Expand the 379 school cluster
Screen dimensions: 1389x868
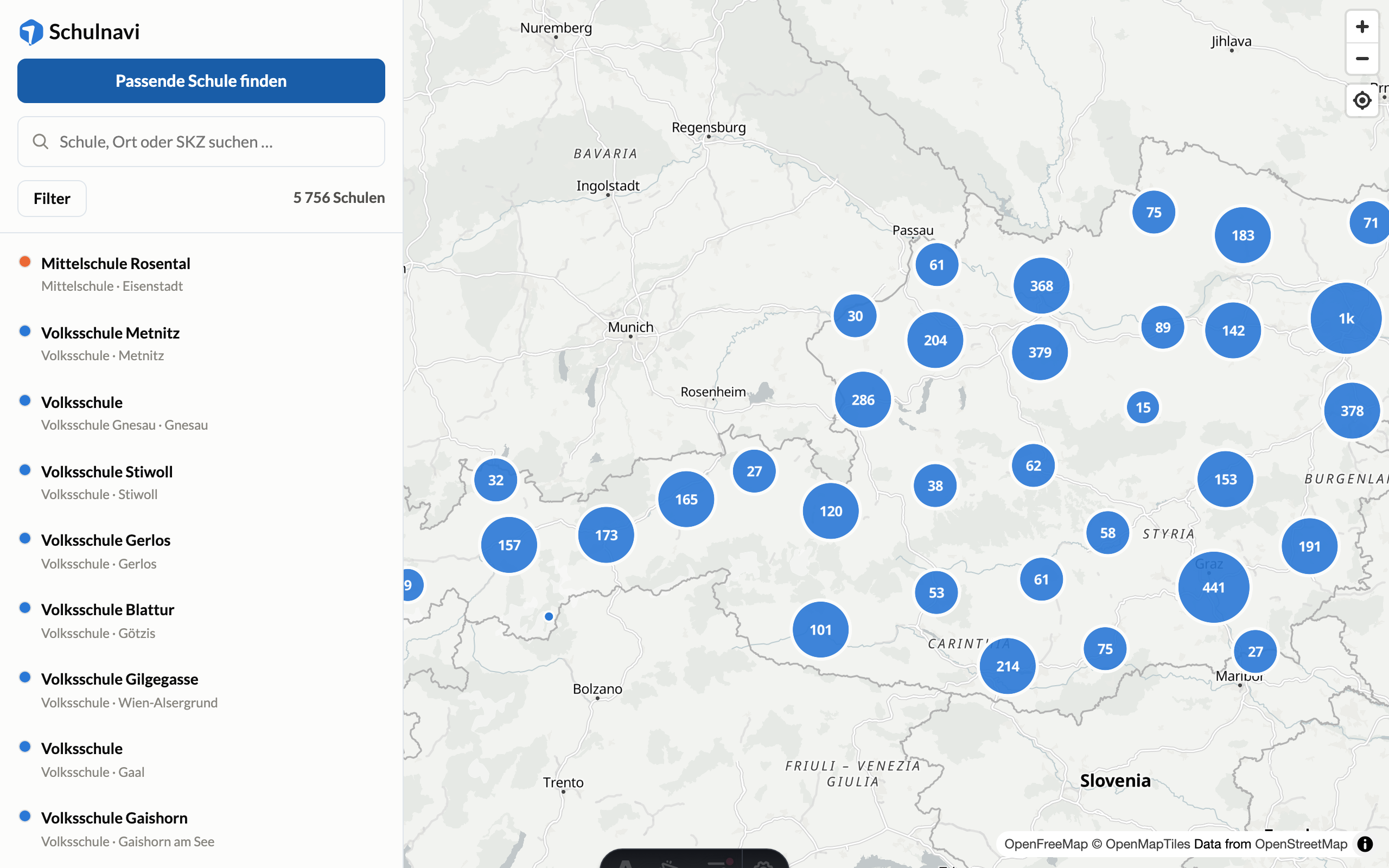1040,353
